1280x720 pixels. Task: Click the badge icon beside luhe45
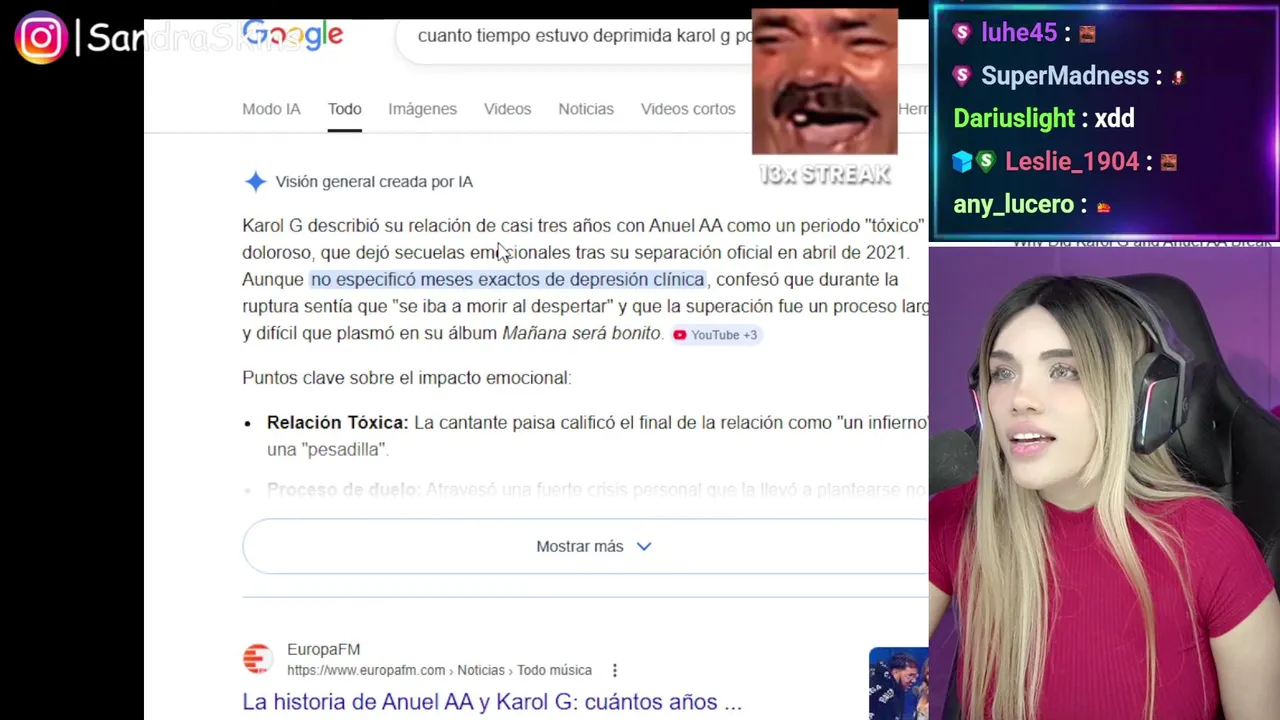[x=962, y=33]
